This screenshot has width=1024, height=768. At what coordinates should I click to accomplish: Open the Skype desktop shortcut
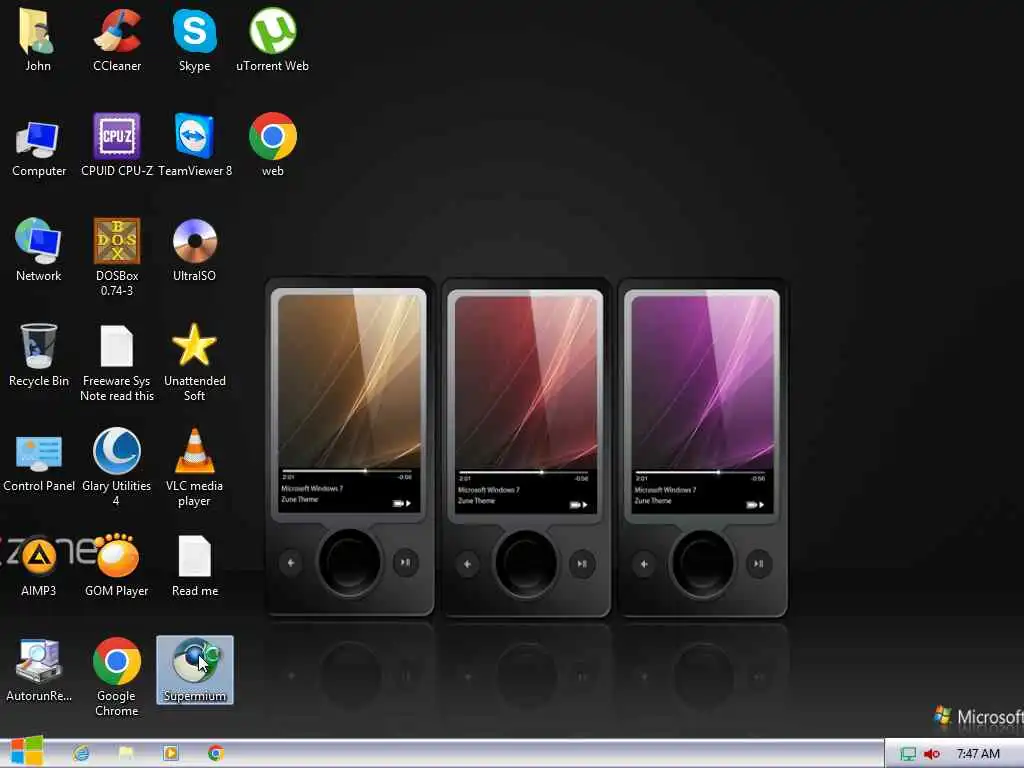[195, 39]
